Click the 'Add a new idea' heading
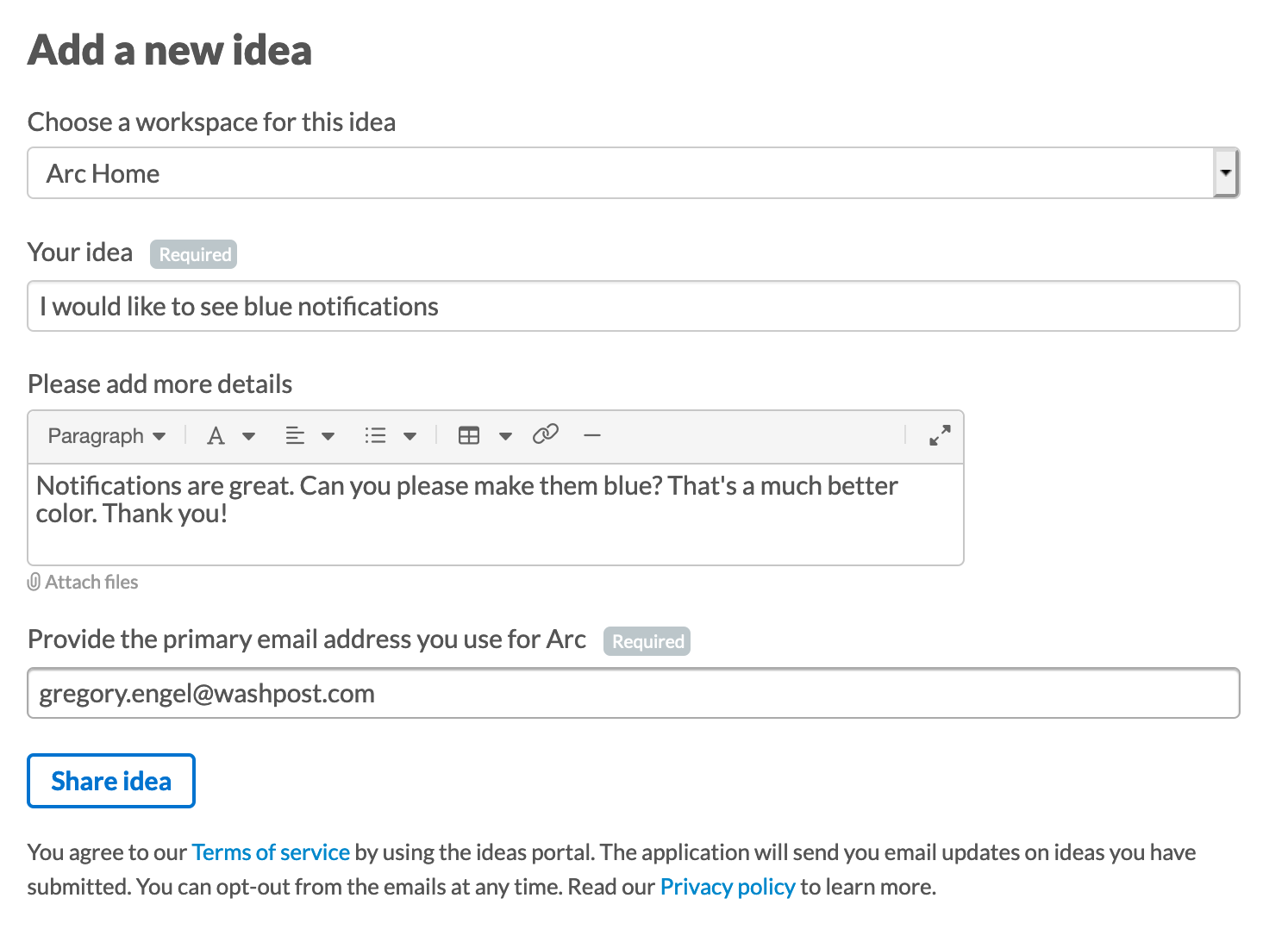 pyautogui.click(x=170, y=50)
